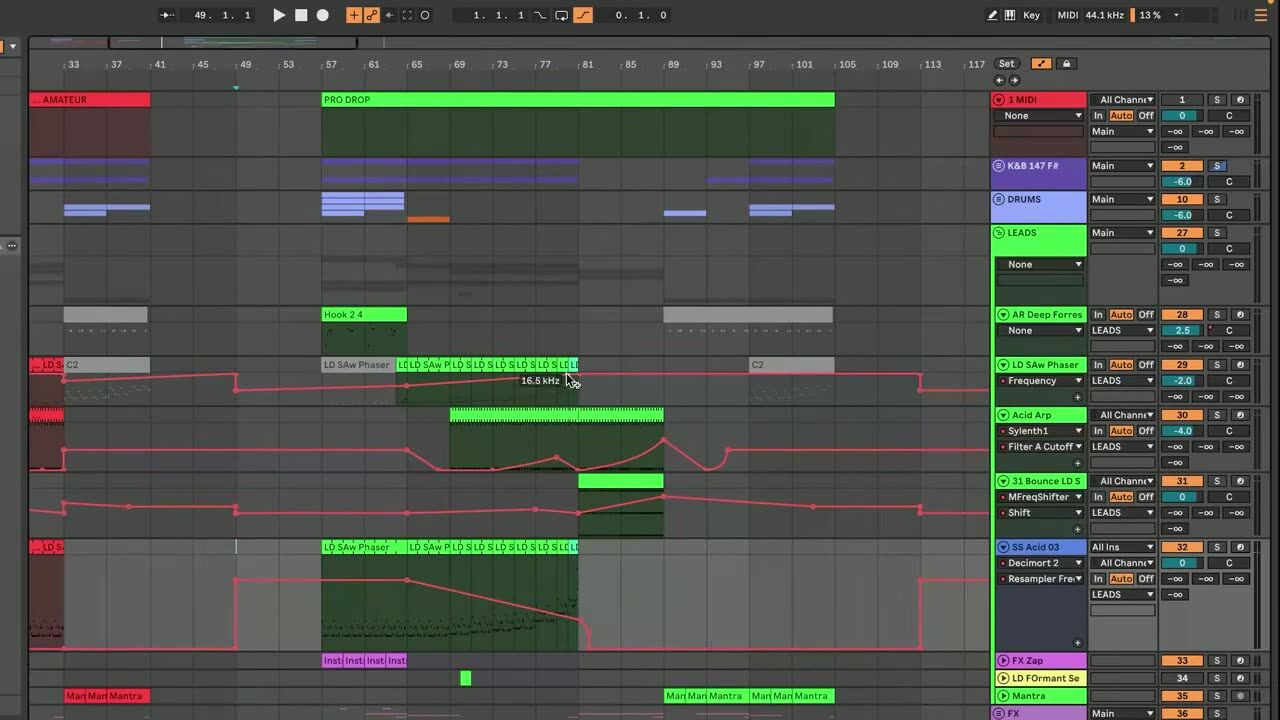Open the Filter A Cutoff parameter dropdown

point(1040,447)
